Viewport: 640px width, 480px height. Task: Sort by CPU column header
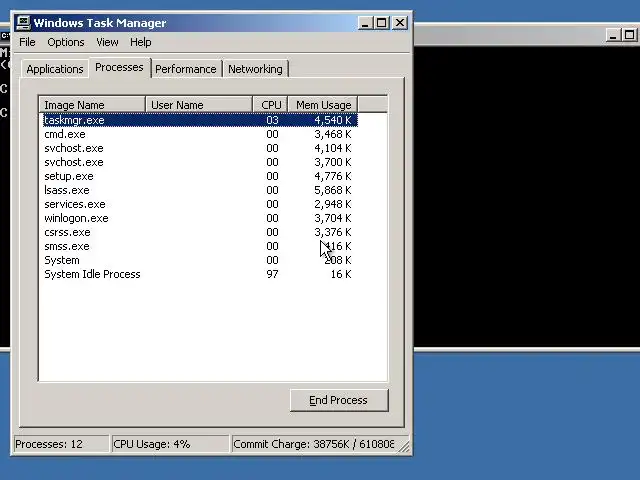(x=271, y=105)
